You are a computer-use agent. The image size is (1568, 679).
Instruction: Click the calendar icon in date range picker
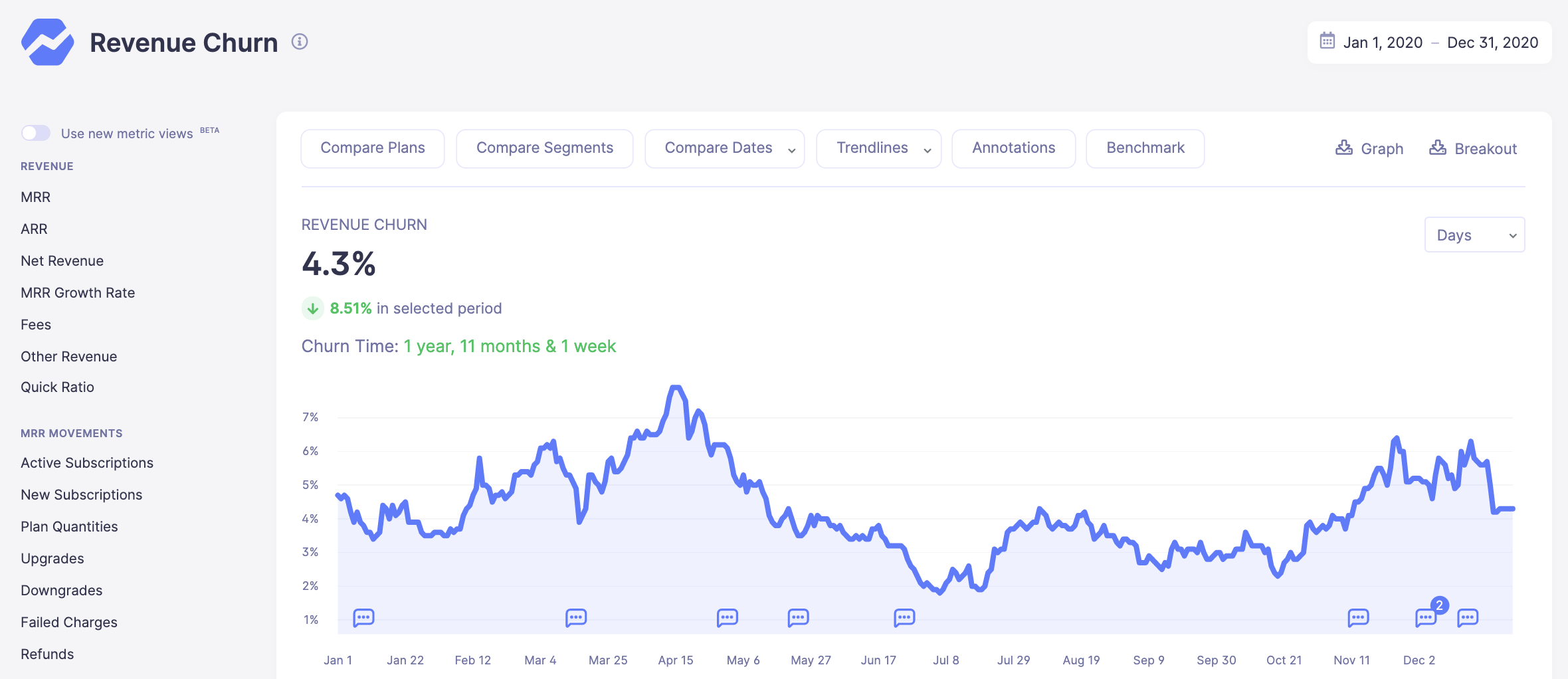1327,41
